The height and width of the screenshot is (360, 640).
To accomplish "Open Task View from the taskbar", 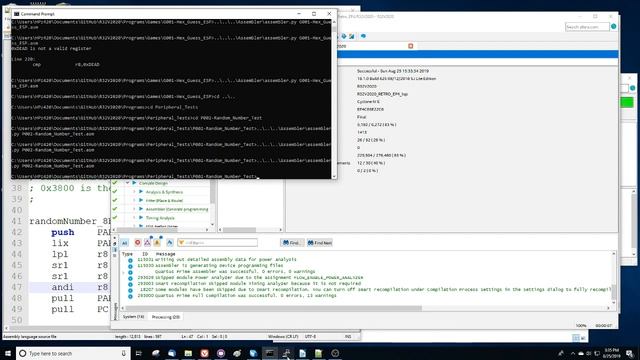I will 138,353.
